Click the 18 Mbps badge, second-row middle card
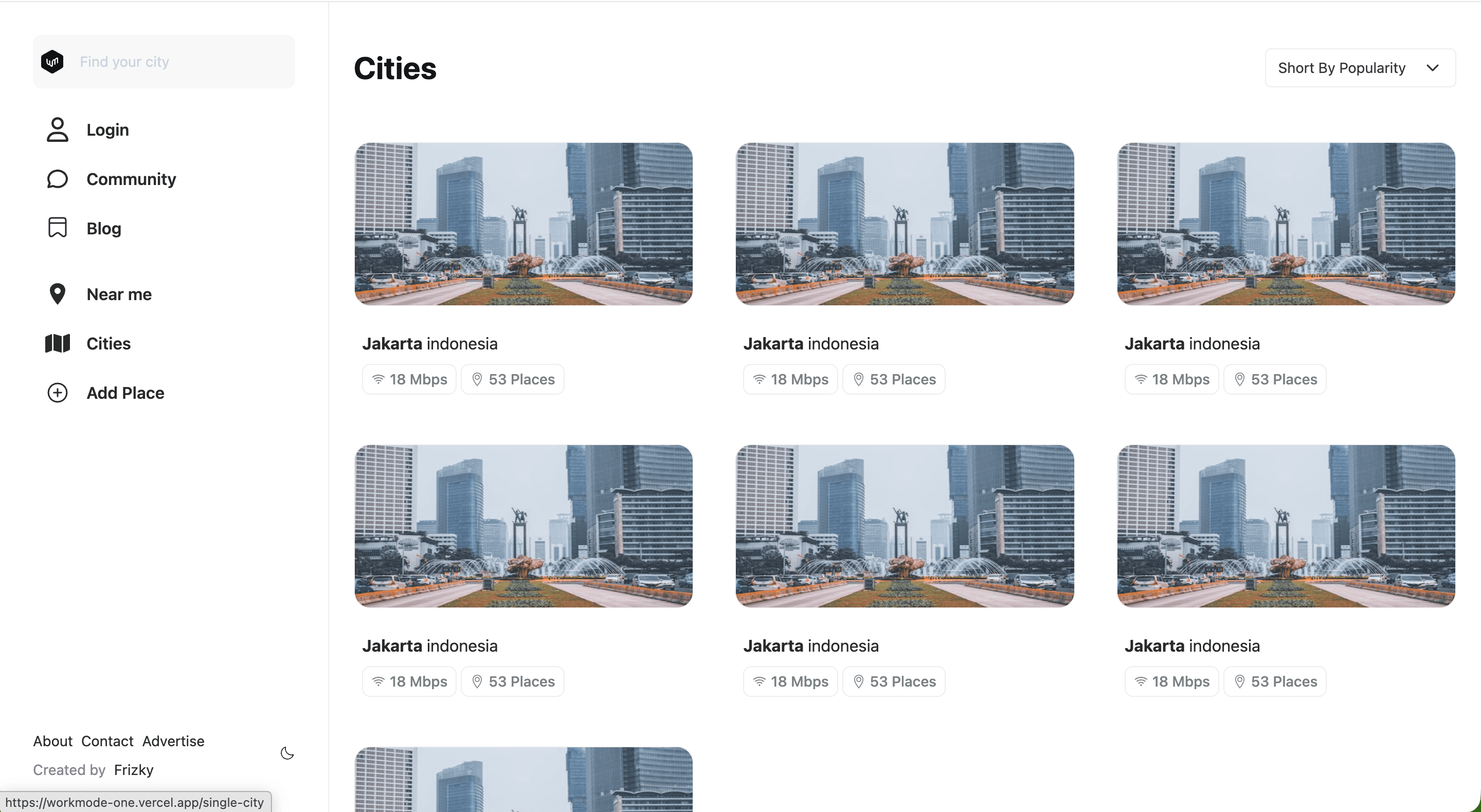This screenshot has width=1481, height=812. 790,681
